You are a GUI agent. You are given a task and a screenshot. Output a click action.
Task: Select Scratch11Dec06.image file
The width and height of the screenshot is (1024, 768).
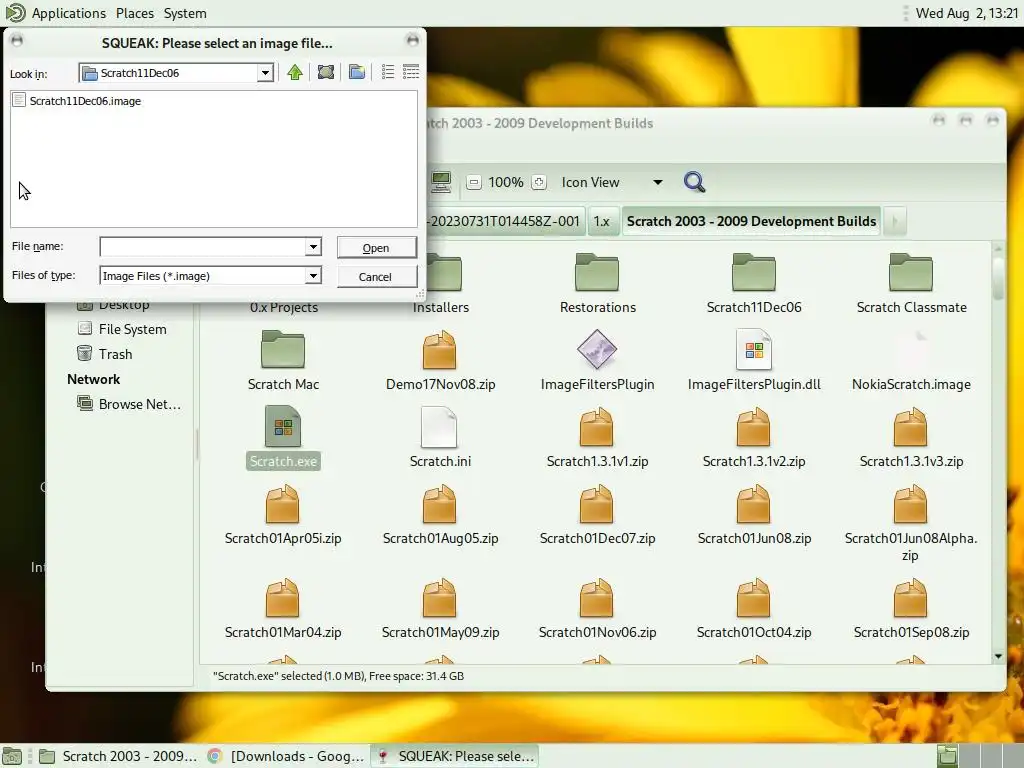pos(77,101)
